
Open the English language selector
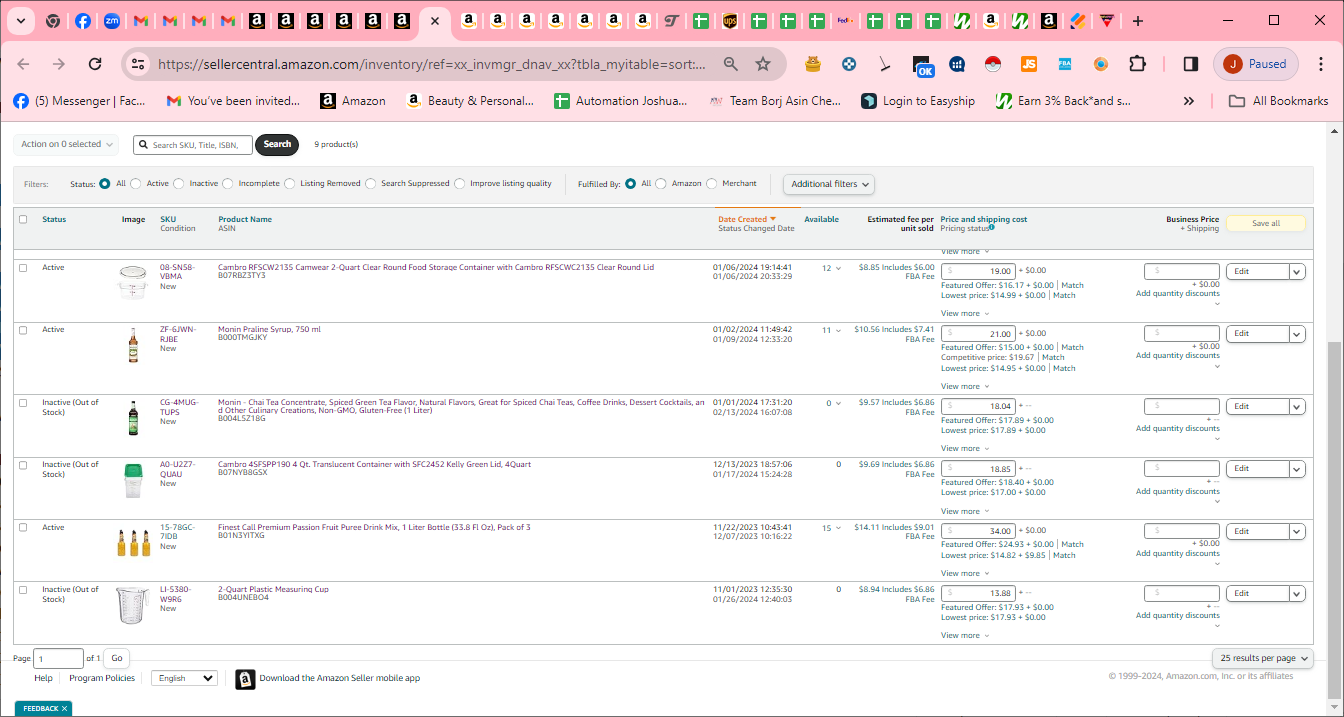coord(184,678)
